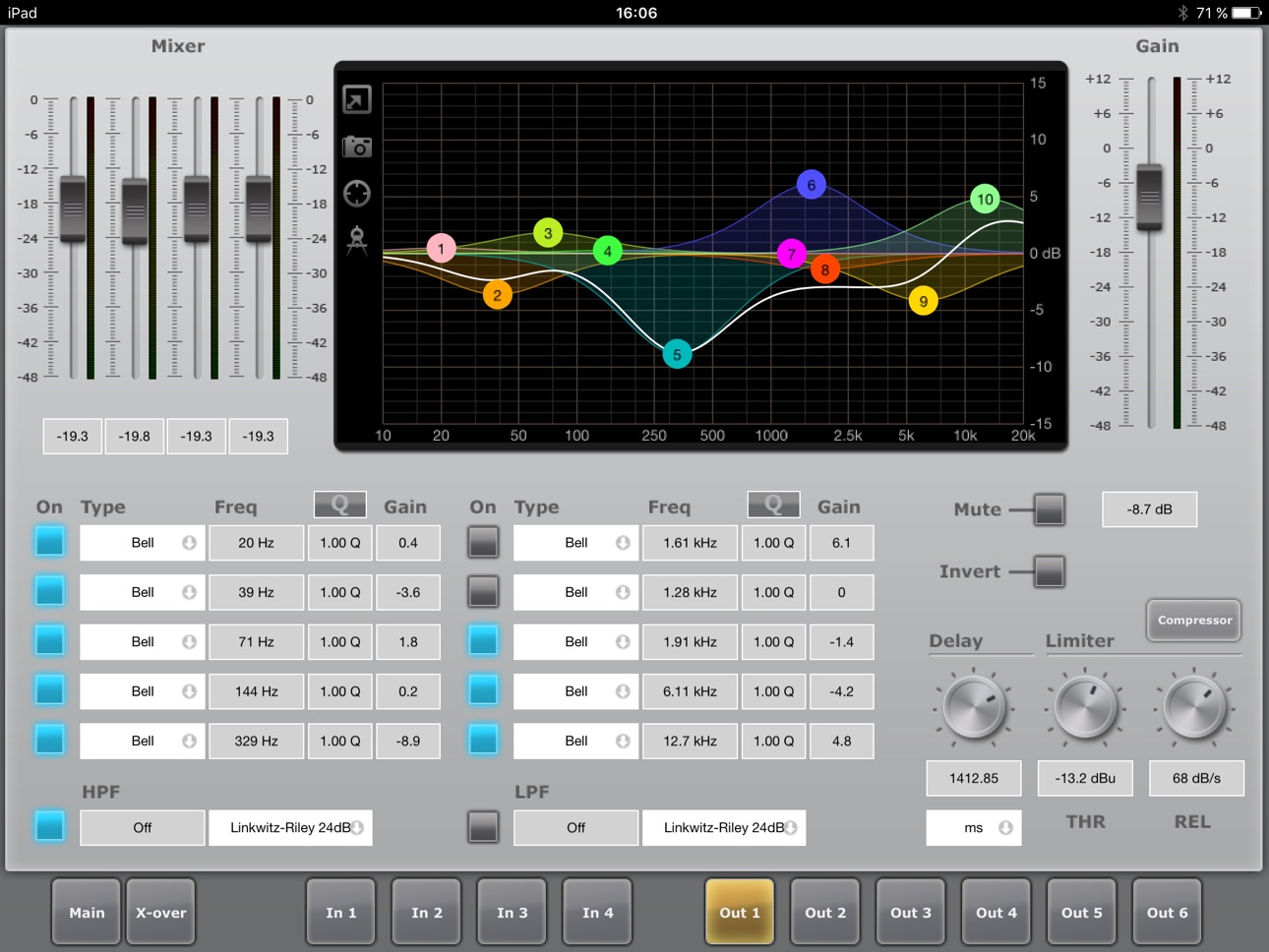Edit the -19.8 mixer level field
1269x952 pixels.
(x=135, y=436)
